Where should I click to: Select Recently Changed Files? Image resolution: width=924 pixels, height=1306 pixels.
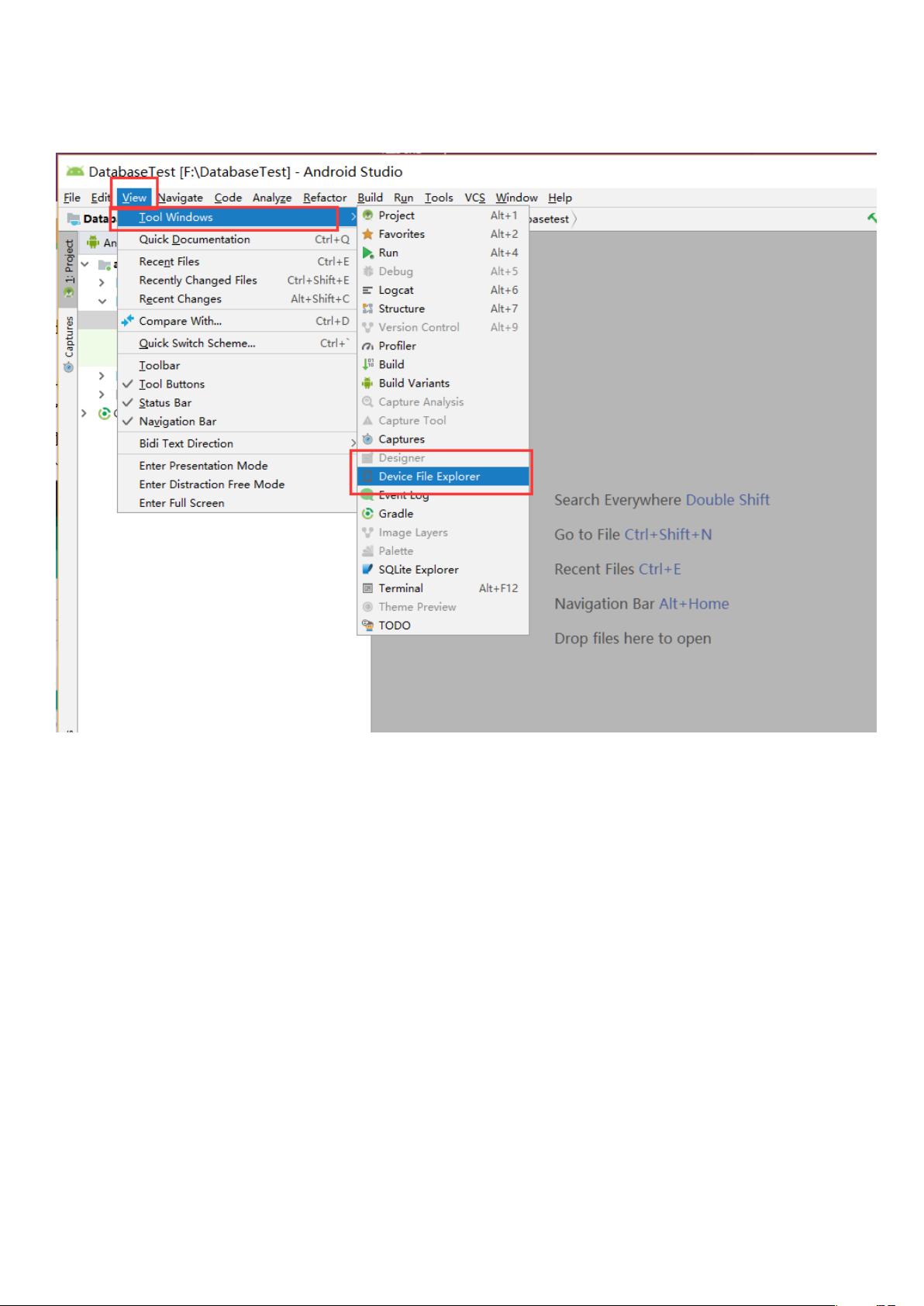[236, 281]
